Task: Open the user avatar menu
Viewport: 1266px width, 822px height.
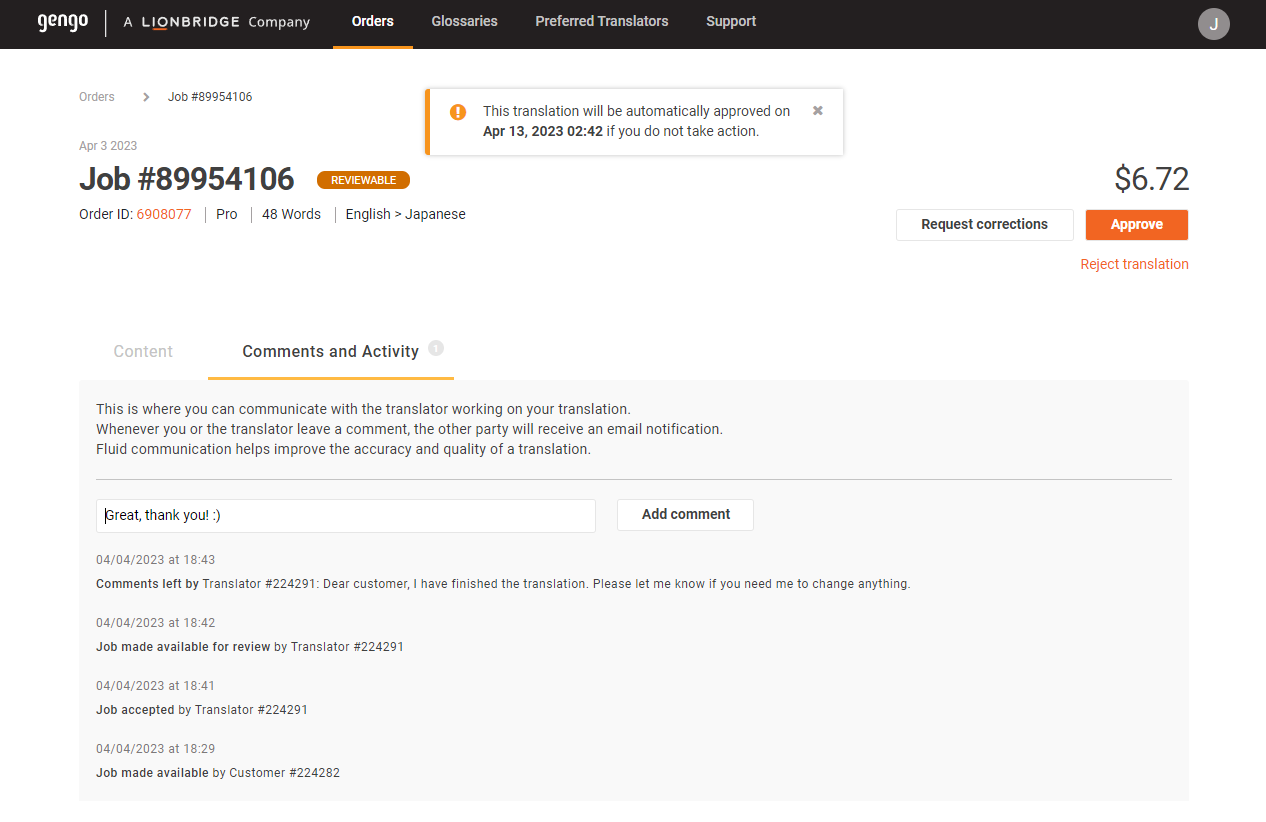Action: (1213, 23)
